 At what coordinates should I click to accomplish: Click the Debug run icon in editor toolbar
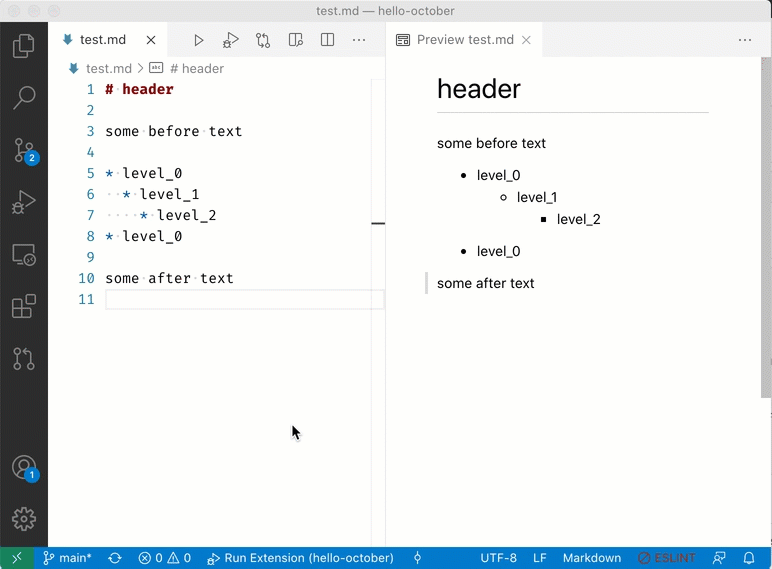coord(230,40)
